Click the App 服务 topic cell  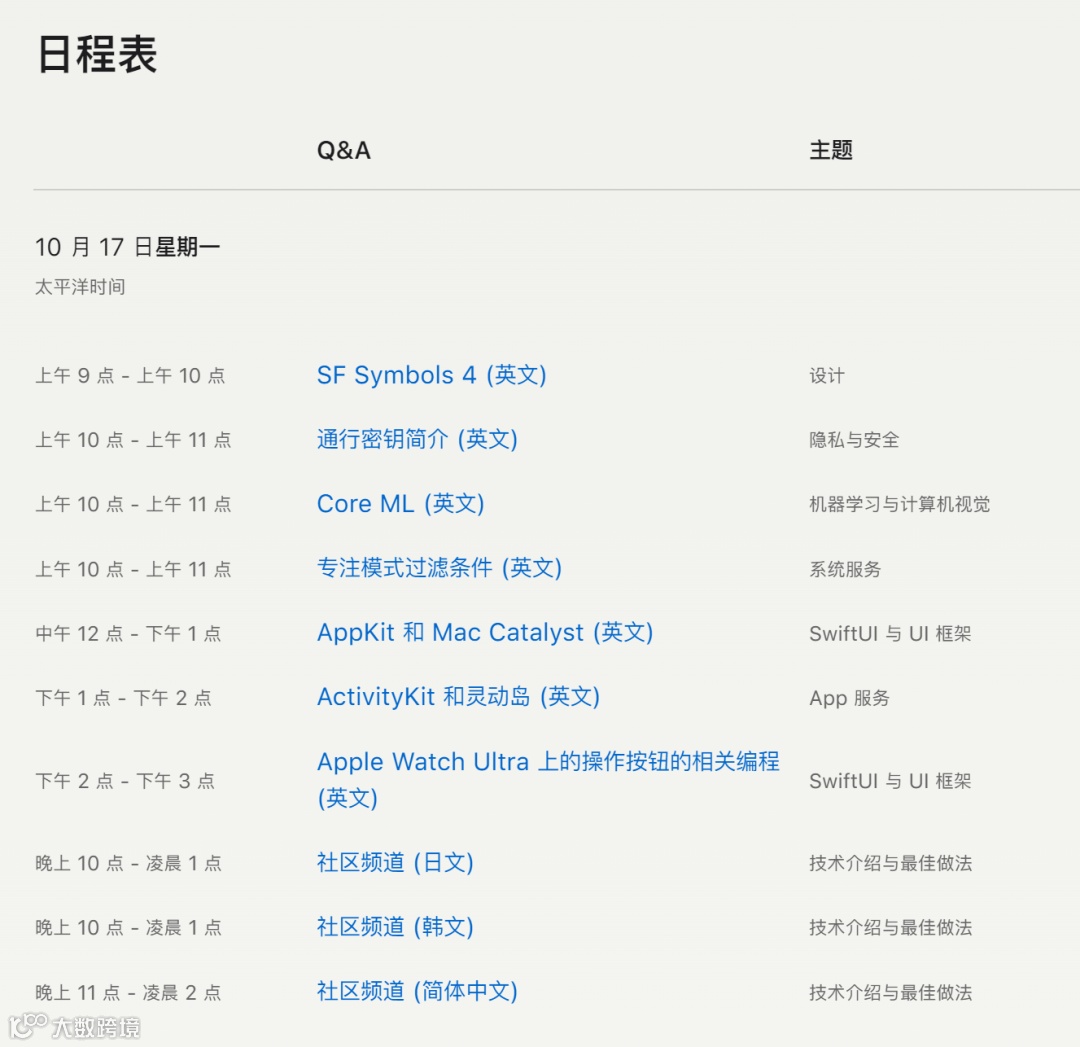(x=849, y=698)
